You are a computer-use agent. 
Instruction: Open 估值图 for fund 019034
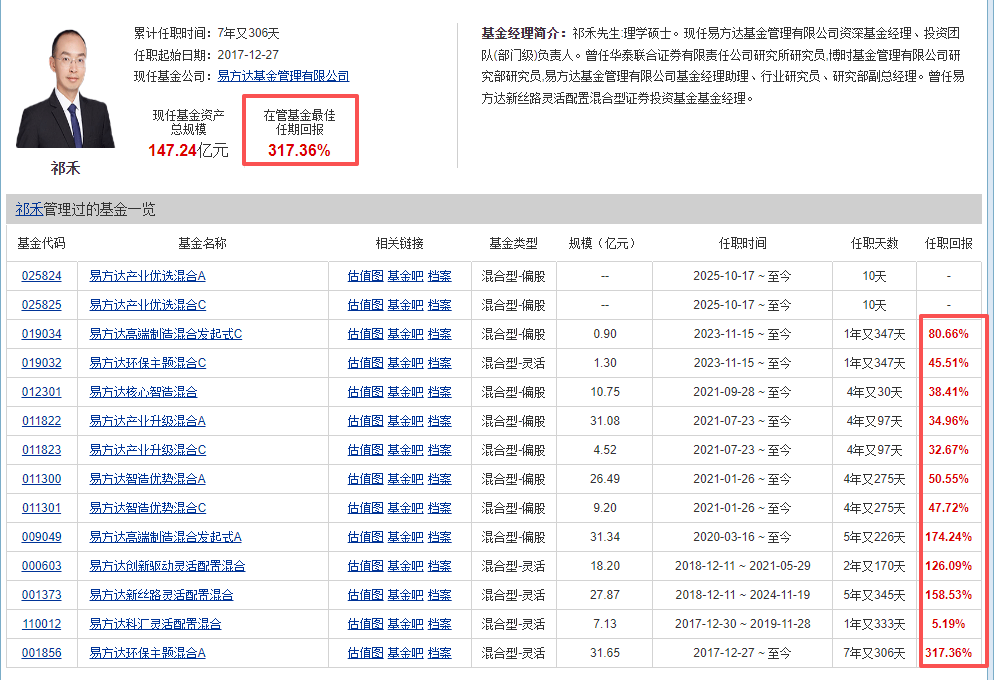(366, 334)
